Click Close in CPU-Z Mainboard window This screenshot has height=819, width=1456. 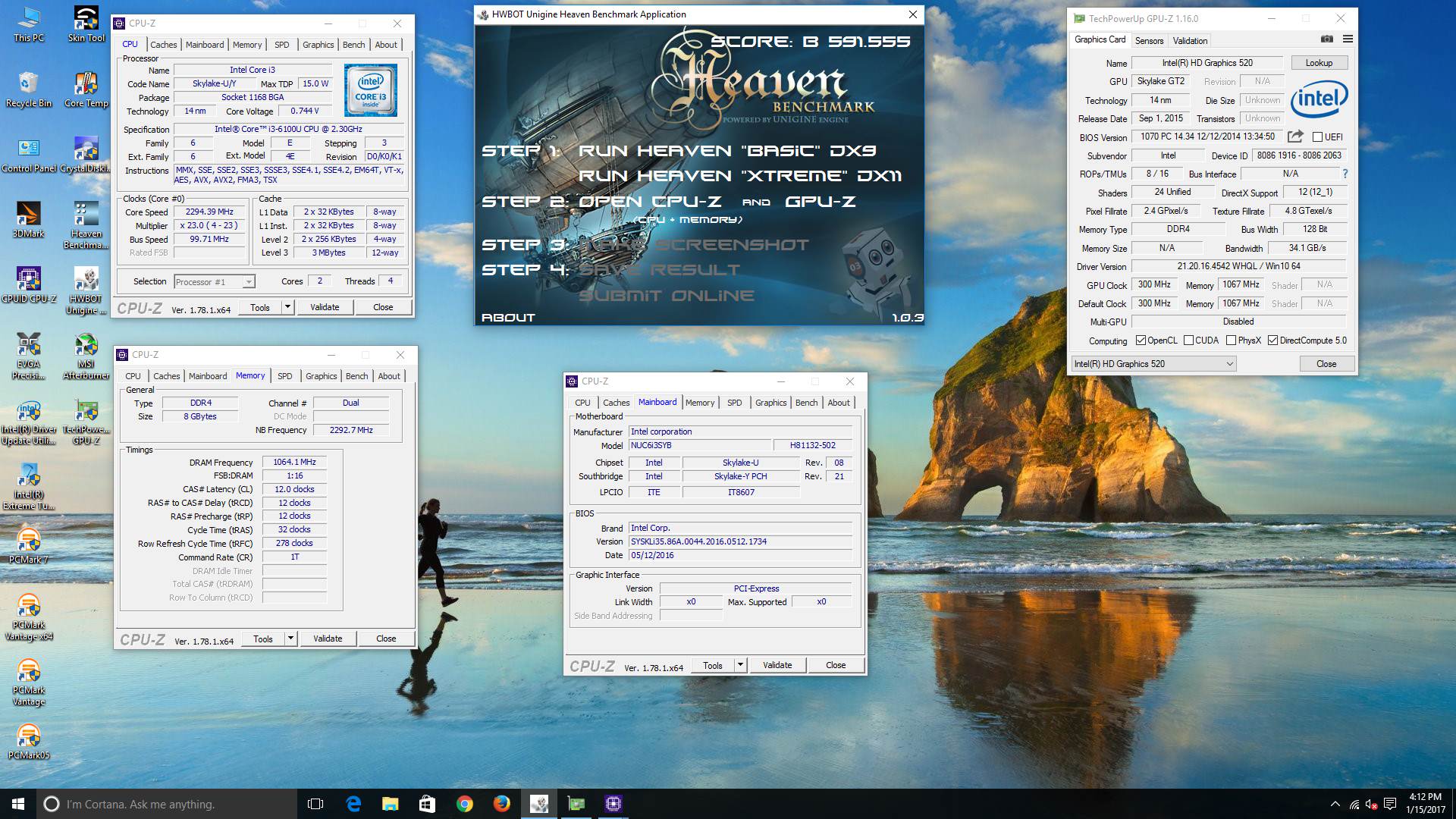click(836, 665)
